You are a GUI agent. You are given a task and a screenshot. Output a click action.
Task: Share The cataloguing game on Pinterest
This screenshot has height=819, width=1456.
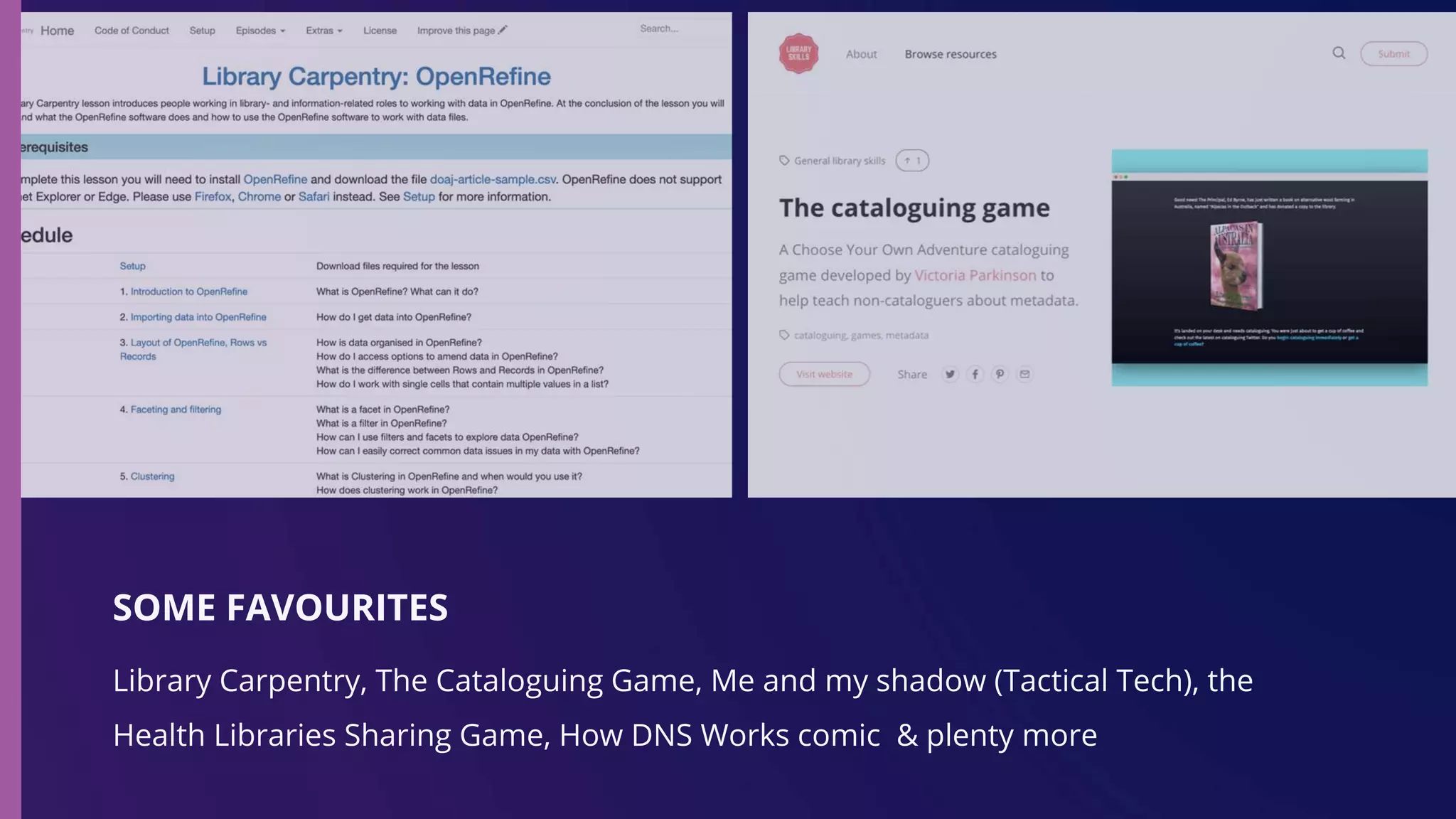[x=1000, y=375]
